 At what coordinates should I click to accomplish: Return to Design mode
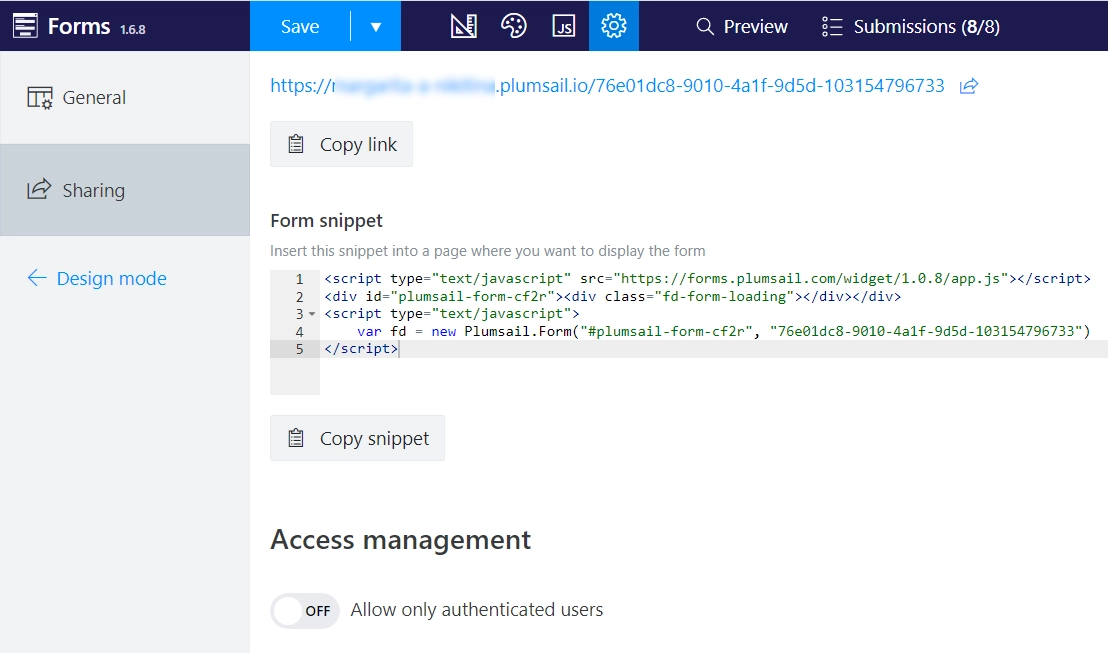point(97,278)
